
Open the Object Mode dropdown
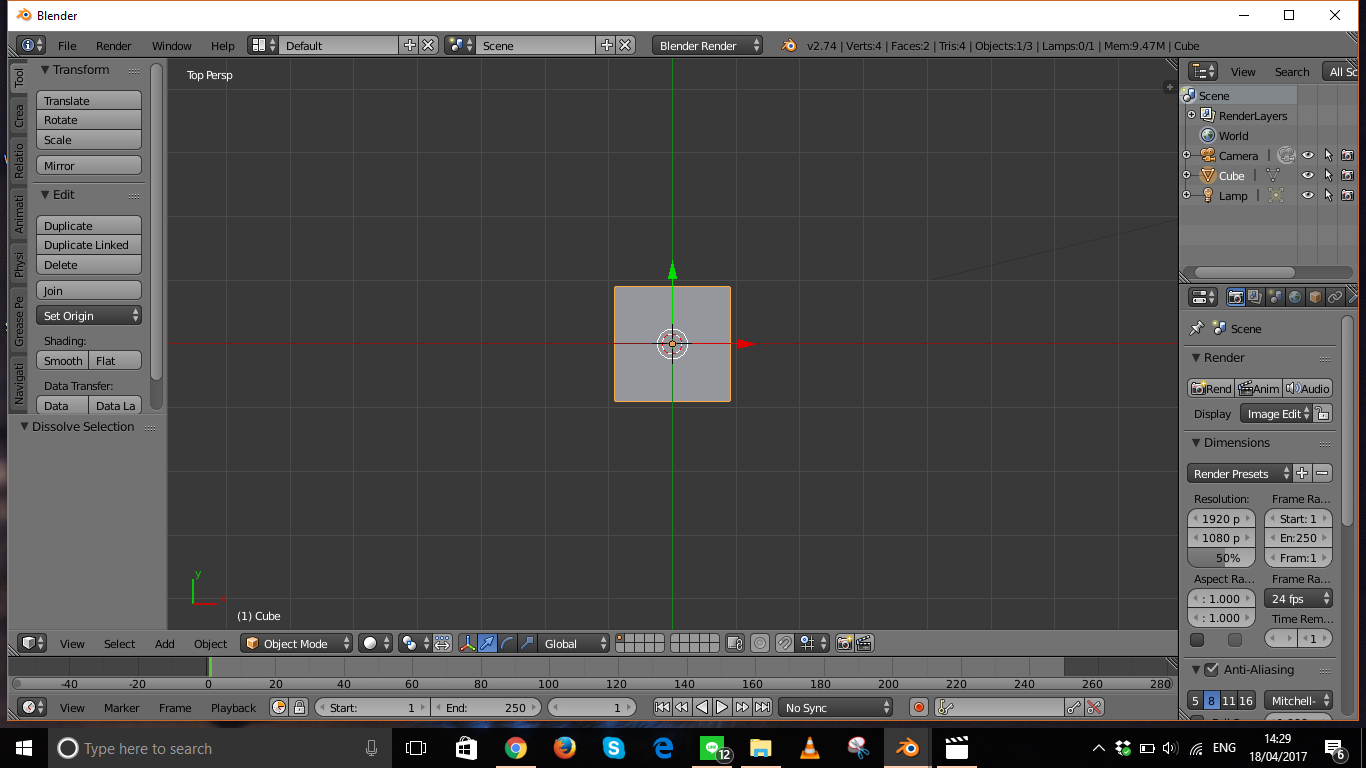pyautogui.click(x=297, y=643)
